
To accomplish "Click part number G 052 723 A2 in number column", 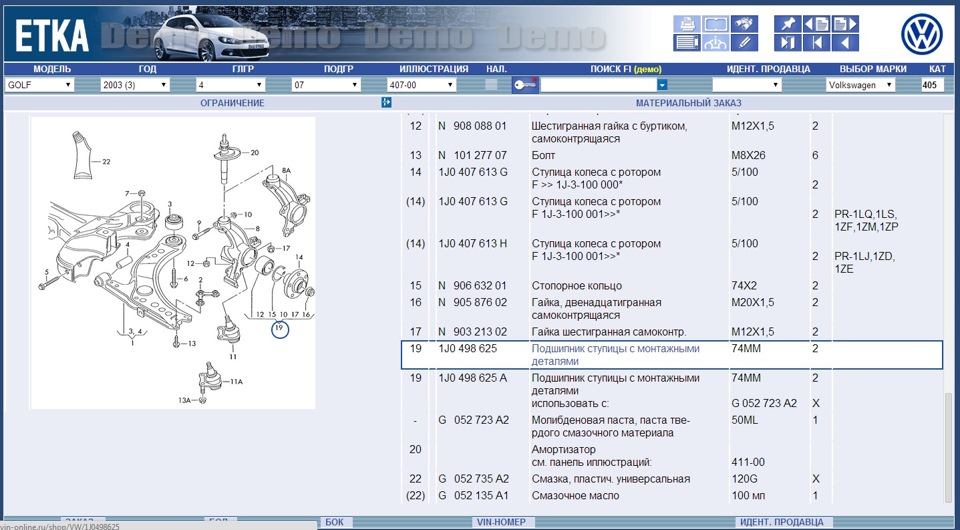I will [x=473, y=420].
